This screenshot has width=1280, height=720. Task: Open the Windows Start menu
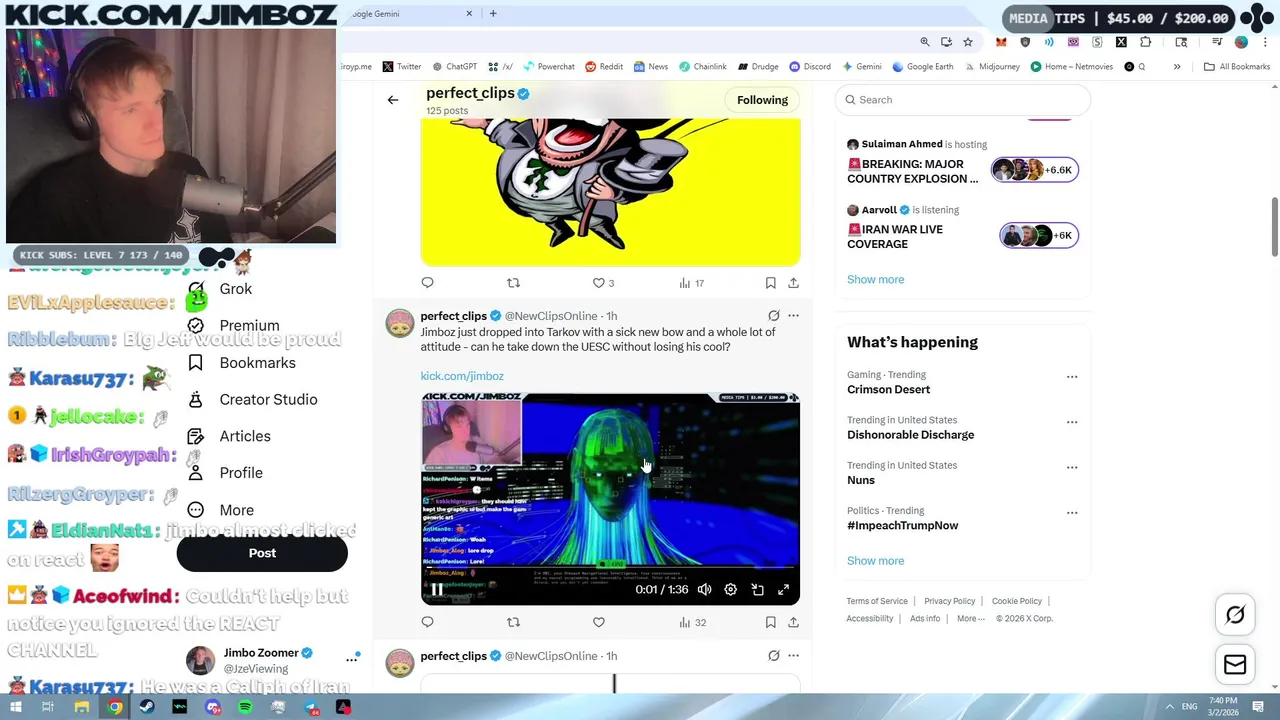tap(15, 707)
